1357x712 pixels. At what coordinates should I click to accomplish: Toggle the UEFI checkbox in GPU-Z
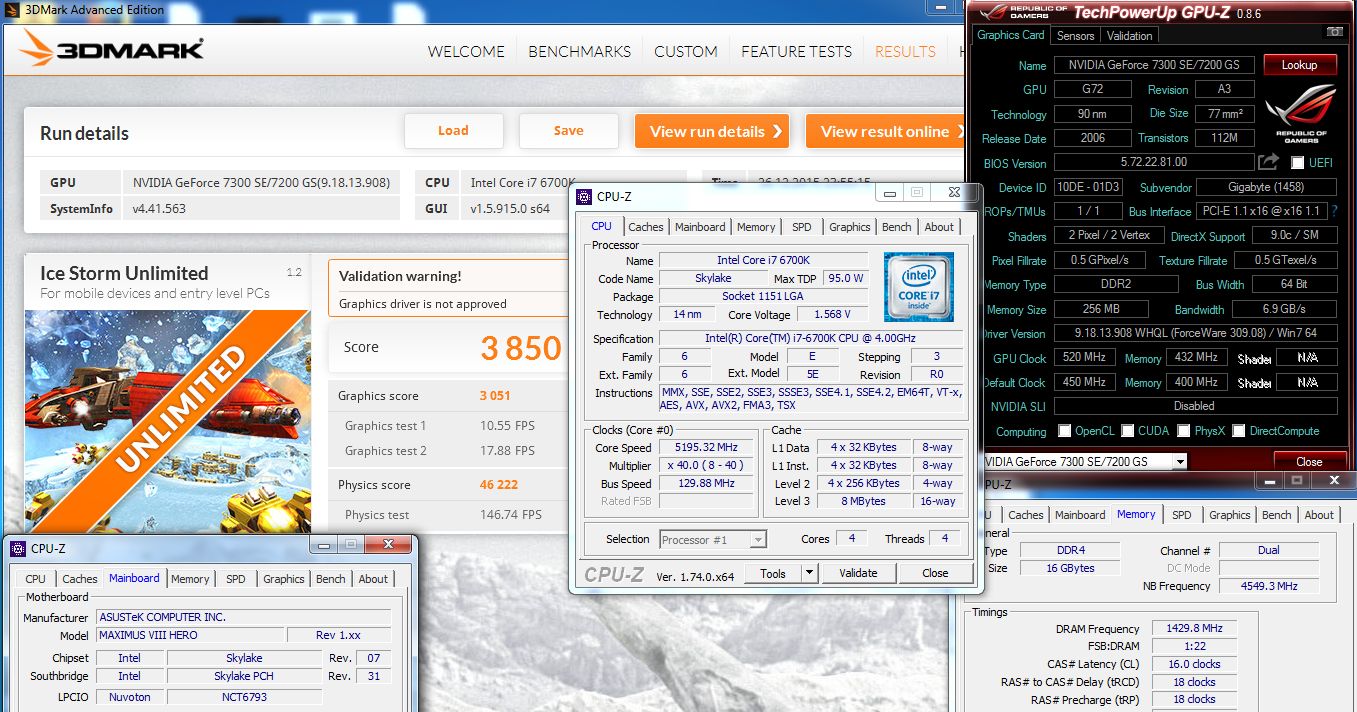[x=1297, y=162]
